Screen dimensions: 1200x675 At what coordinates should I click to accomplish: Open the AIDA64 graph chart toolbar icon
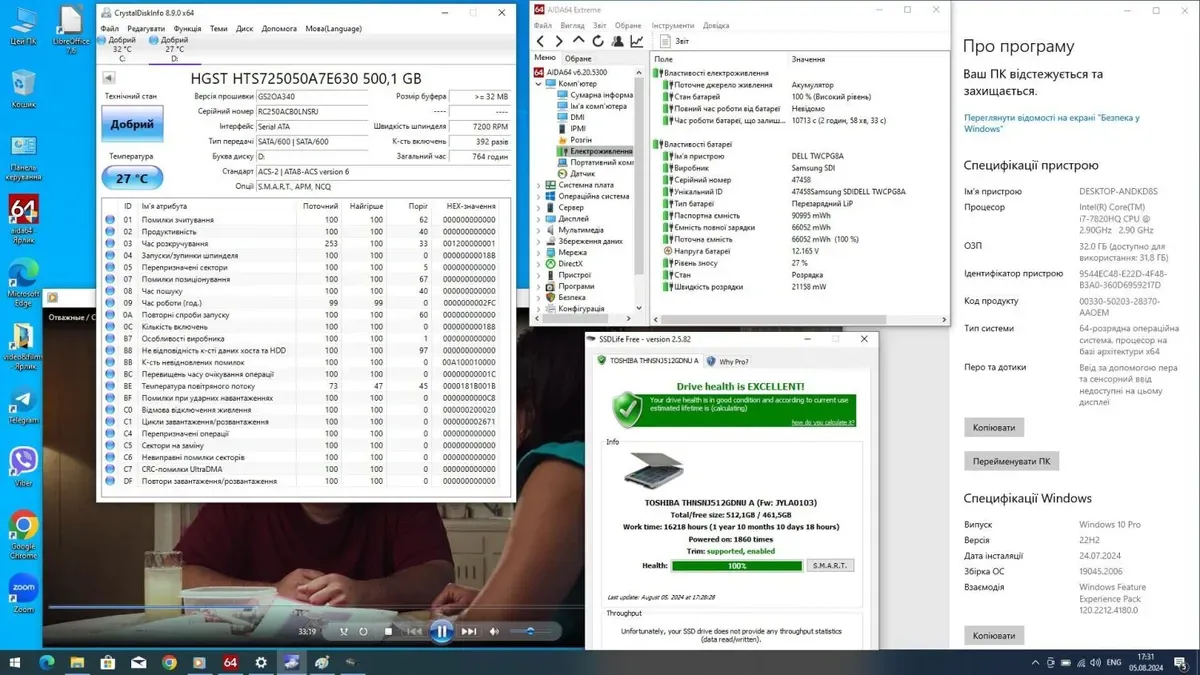pyautogui.click(x=636, y=42)
